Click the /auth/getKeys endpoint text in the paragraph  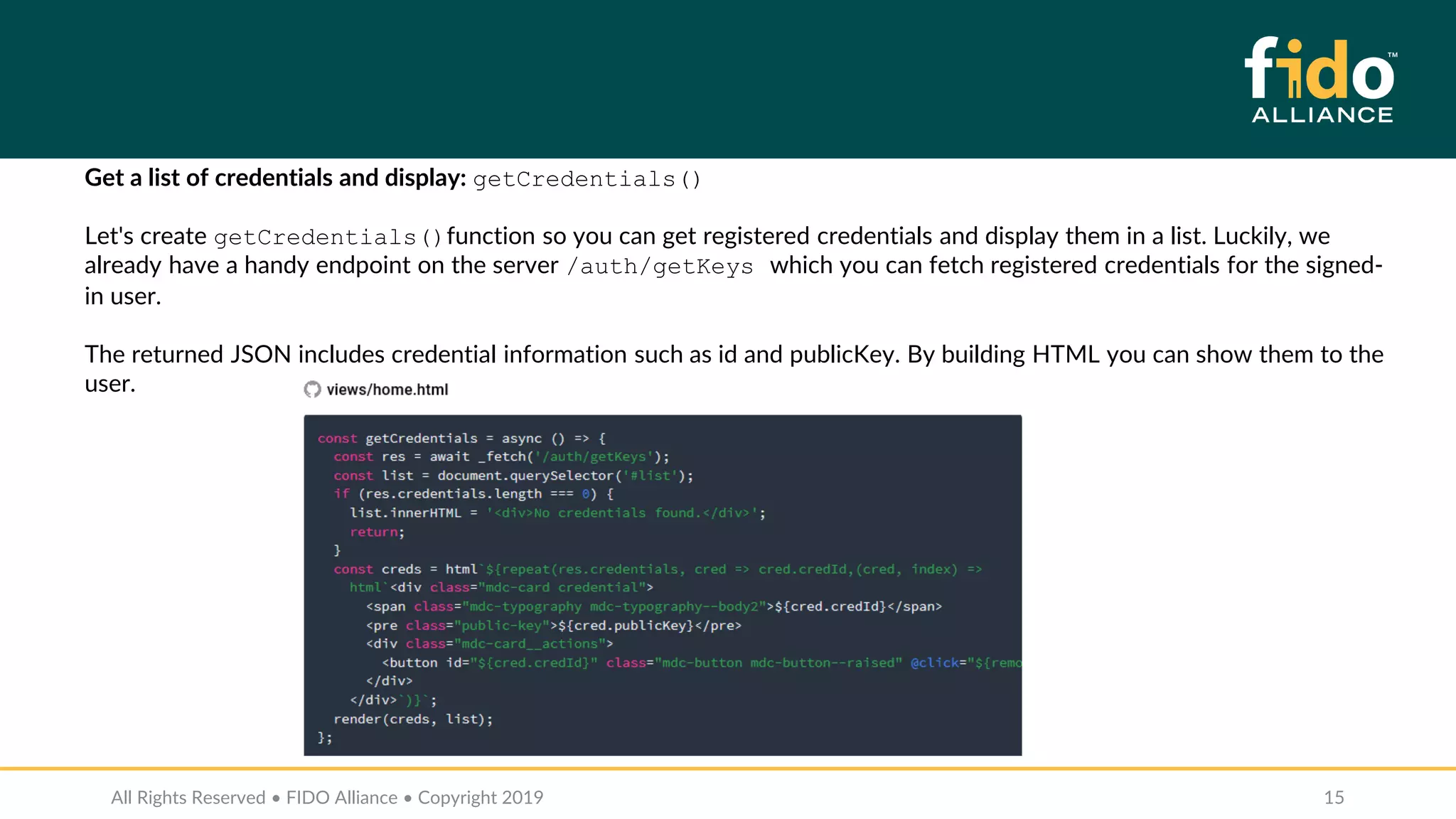660,267
